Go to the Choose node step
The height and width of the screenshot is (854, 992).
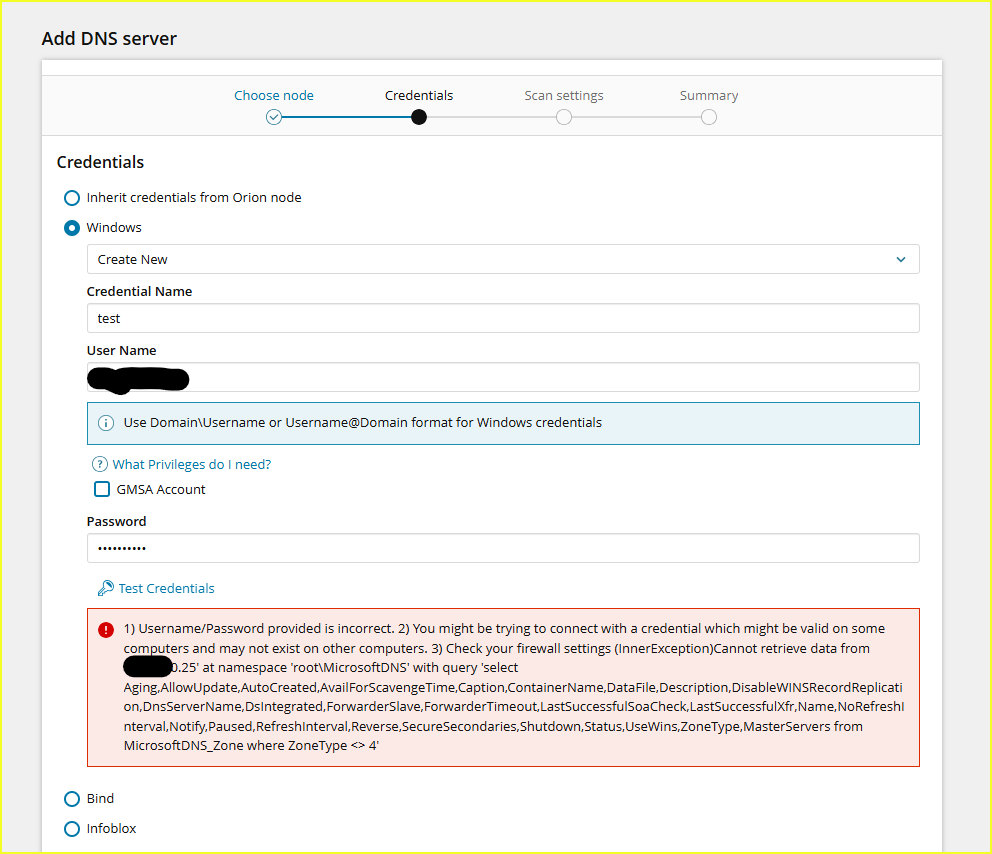(x=274, y=96)
